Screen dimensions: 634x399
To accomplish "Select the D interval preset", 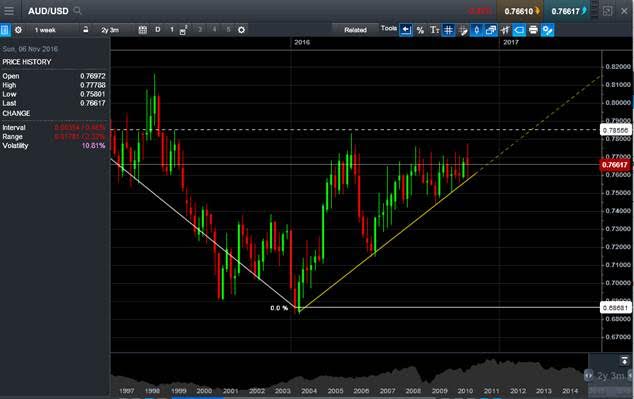I will [158, 30].
